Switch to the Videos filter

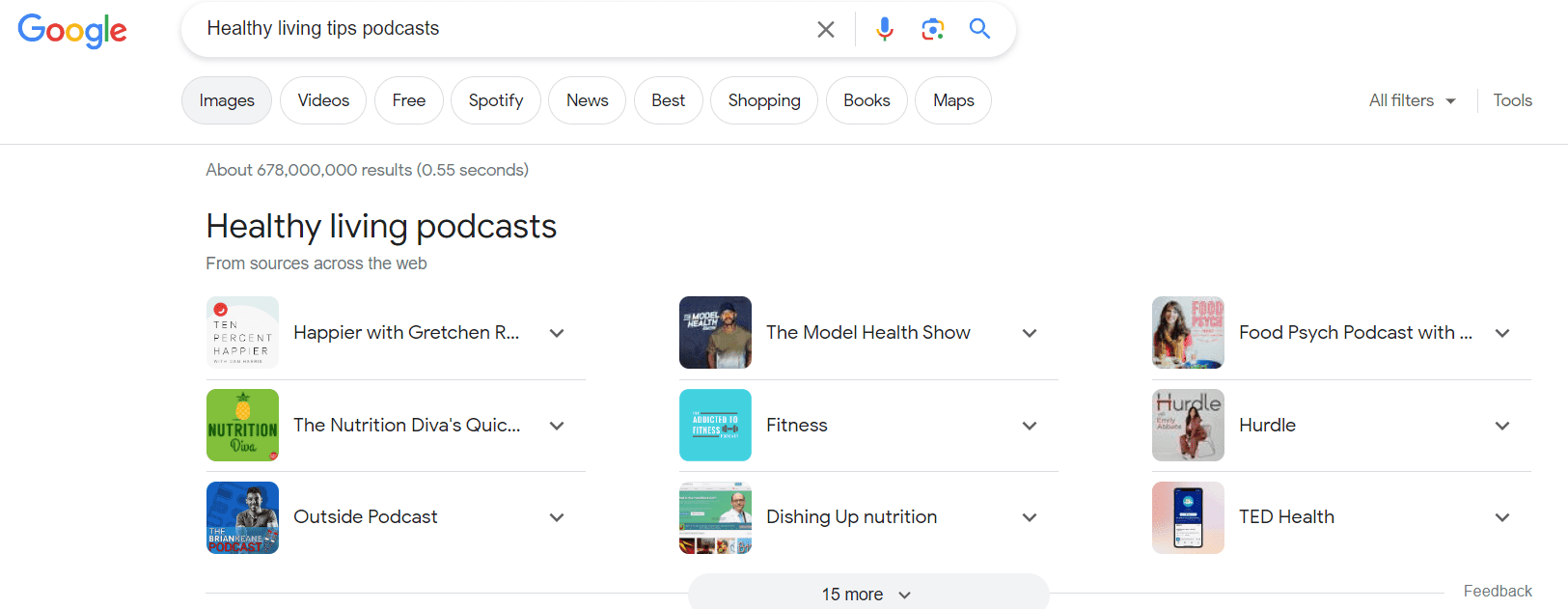(x=323, y=100)
